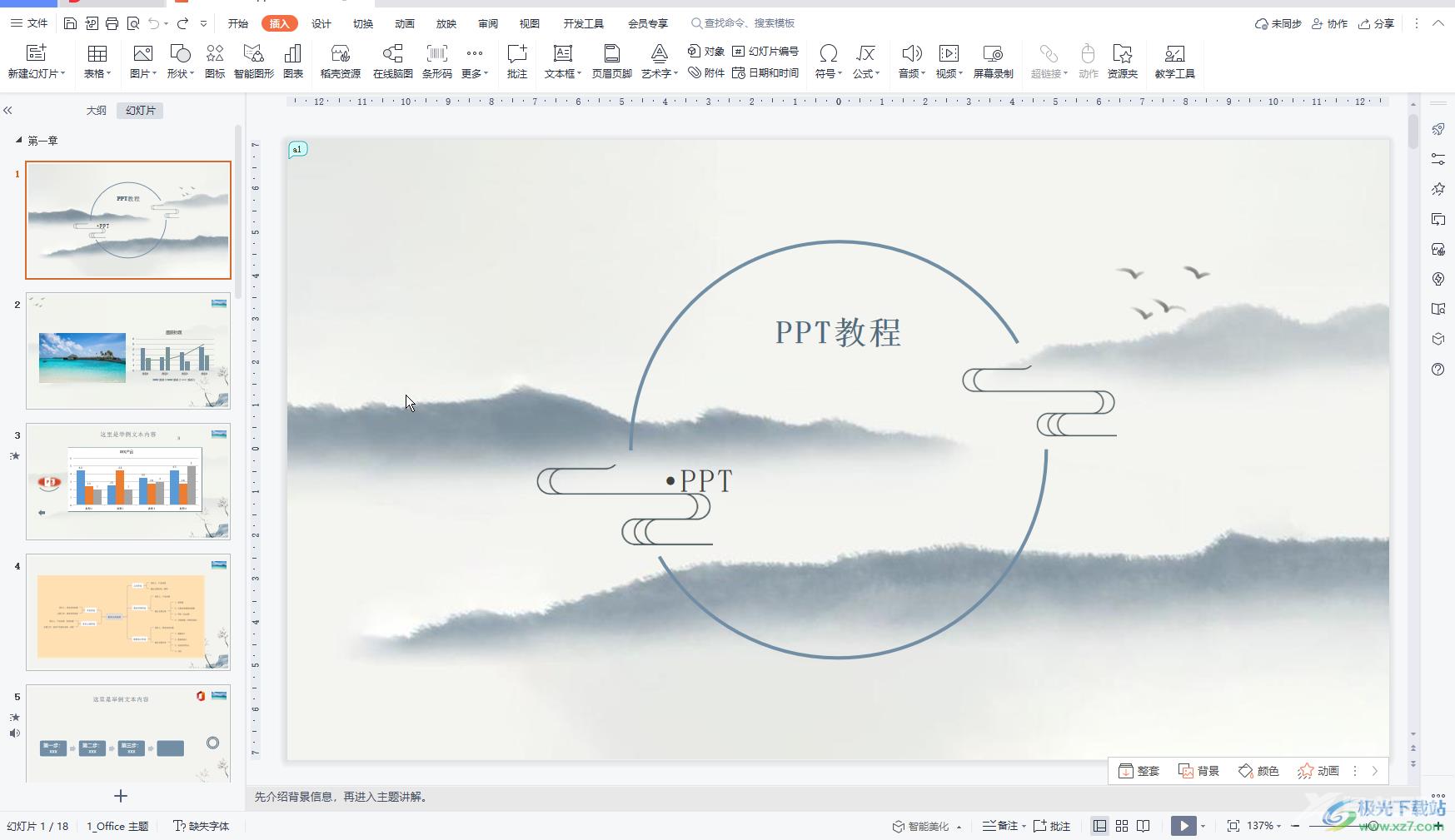
Task: Click the Redo arrow
Action: point(182,23)
